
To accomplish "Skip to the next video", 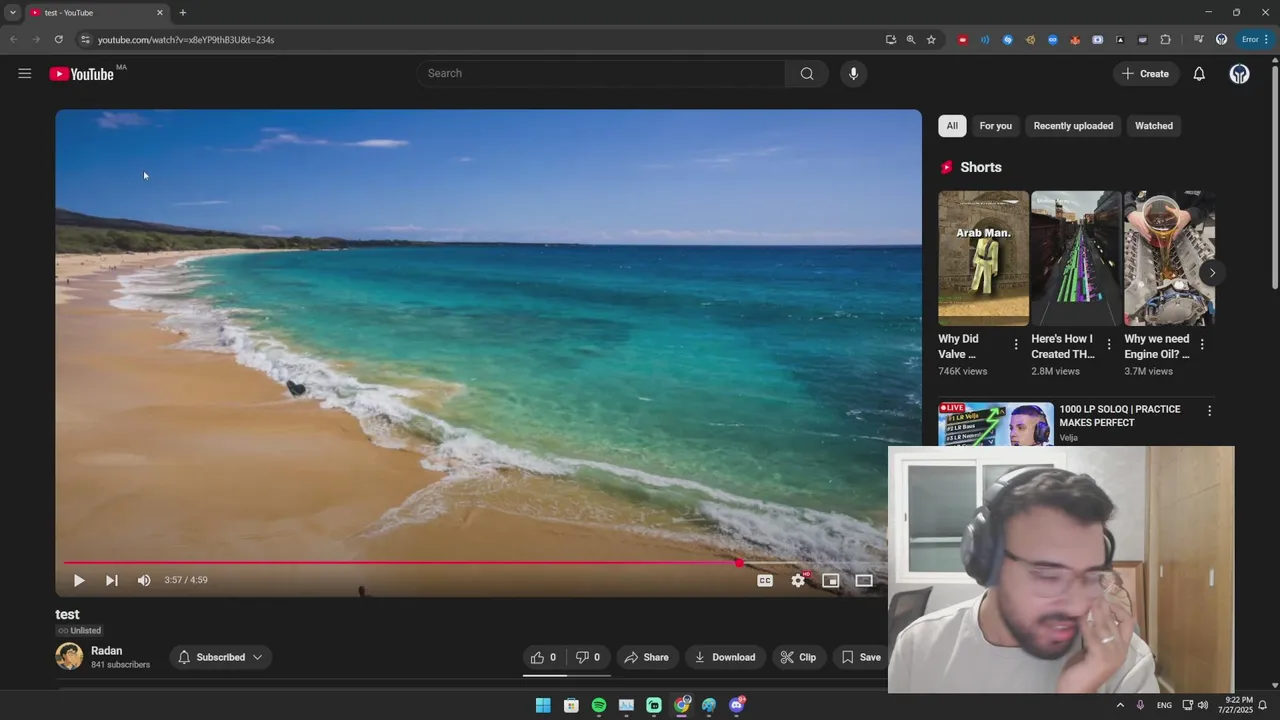I will click(x=111, y=580).
